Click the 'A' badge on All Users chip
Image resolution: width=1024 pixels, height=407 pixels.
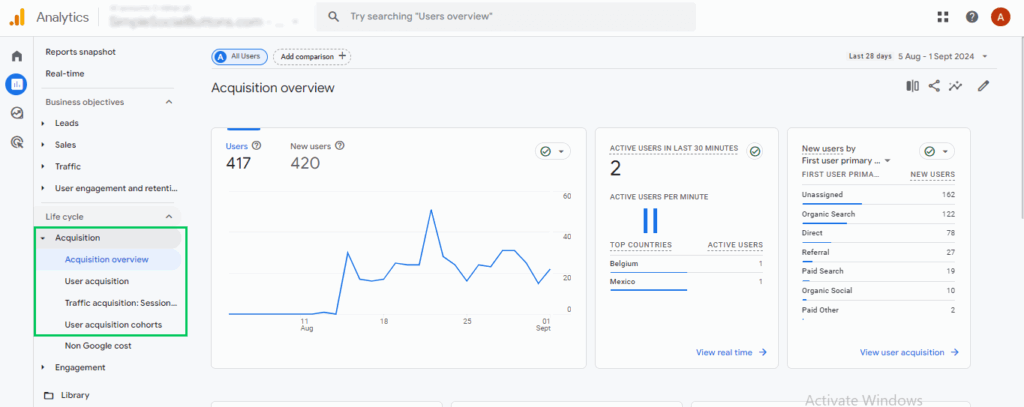221,57
